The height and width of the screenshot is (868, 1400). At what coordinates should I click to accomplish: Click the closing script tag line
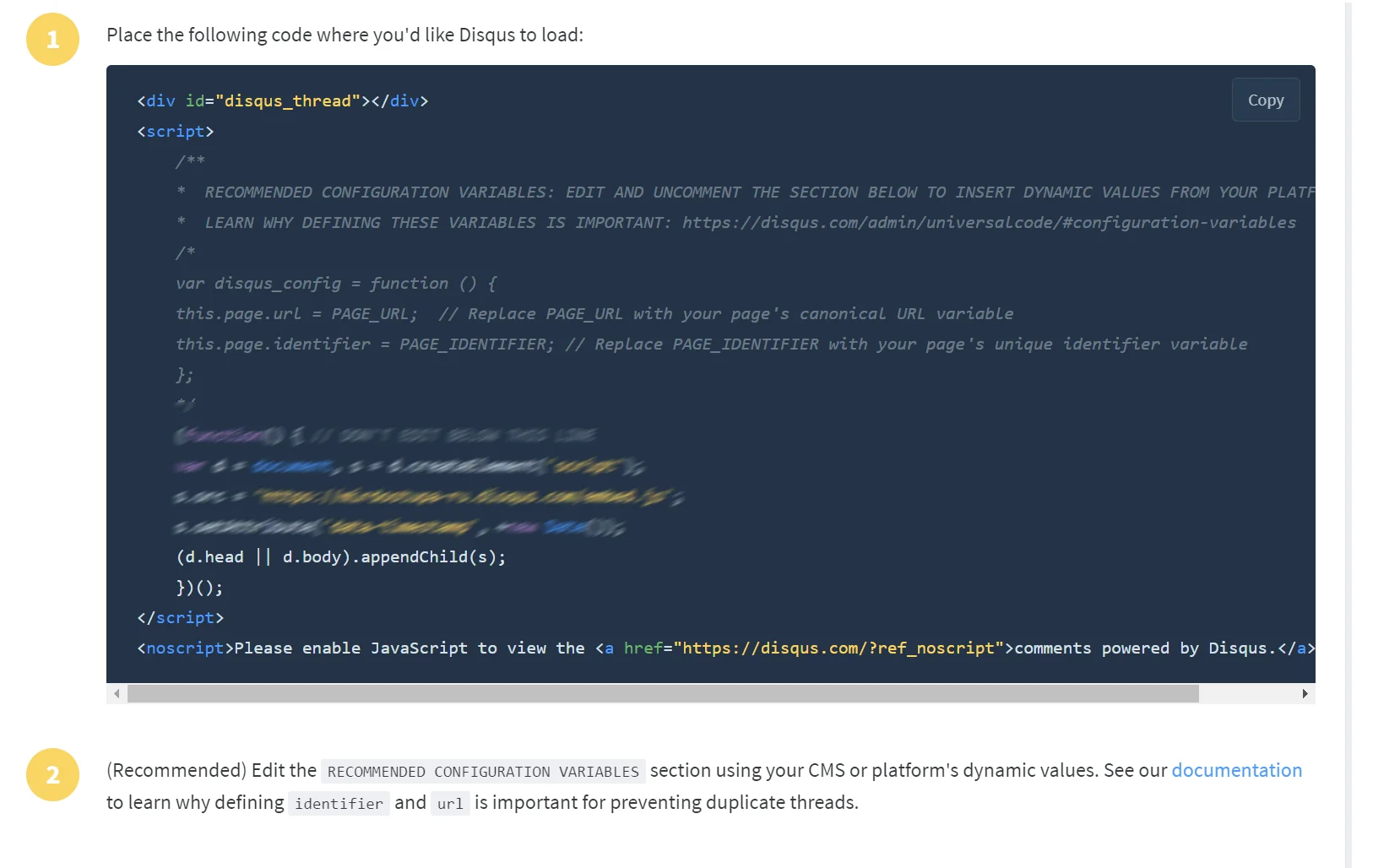[181, 618]
